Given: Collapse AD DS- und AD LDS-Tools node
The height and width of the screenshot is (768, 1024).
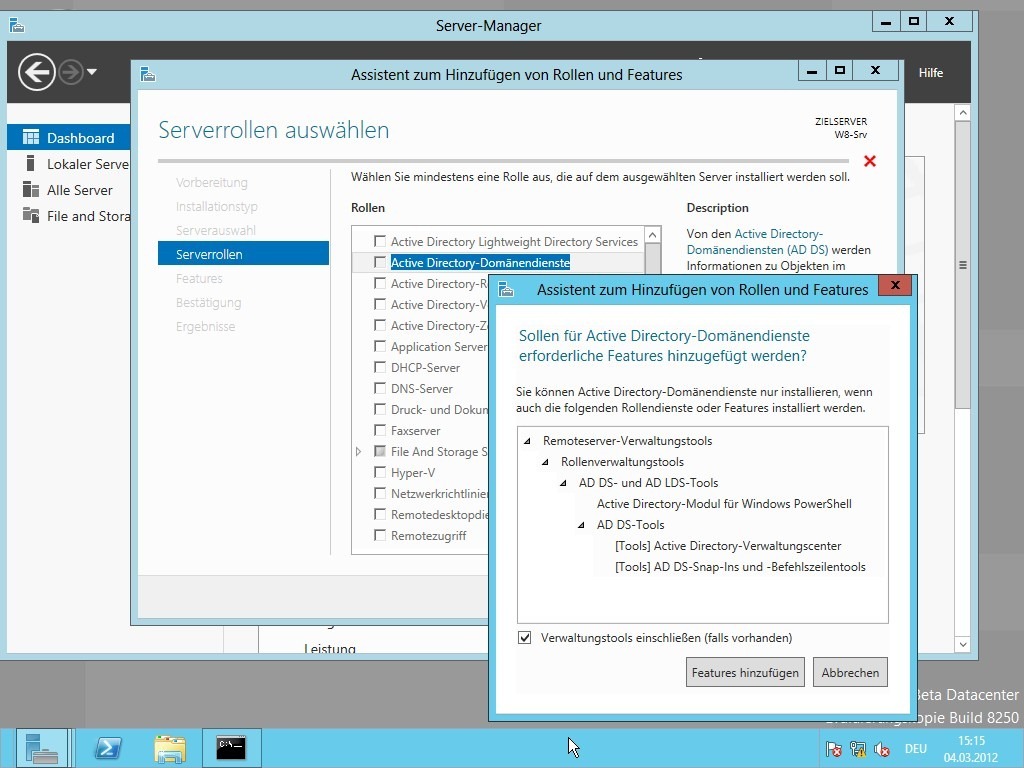Looking at the screenshot, I should pyautogui.click(x=563, y=483).
